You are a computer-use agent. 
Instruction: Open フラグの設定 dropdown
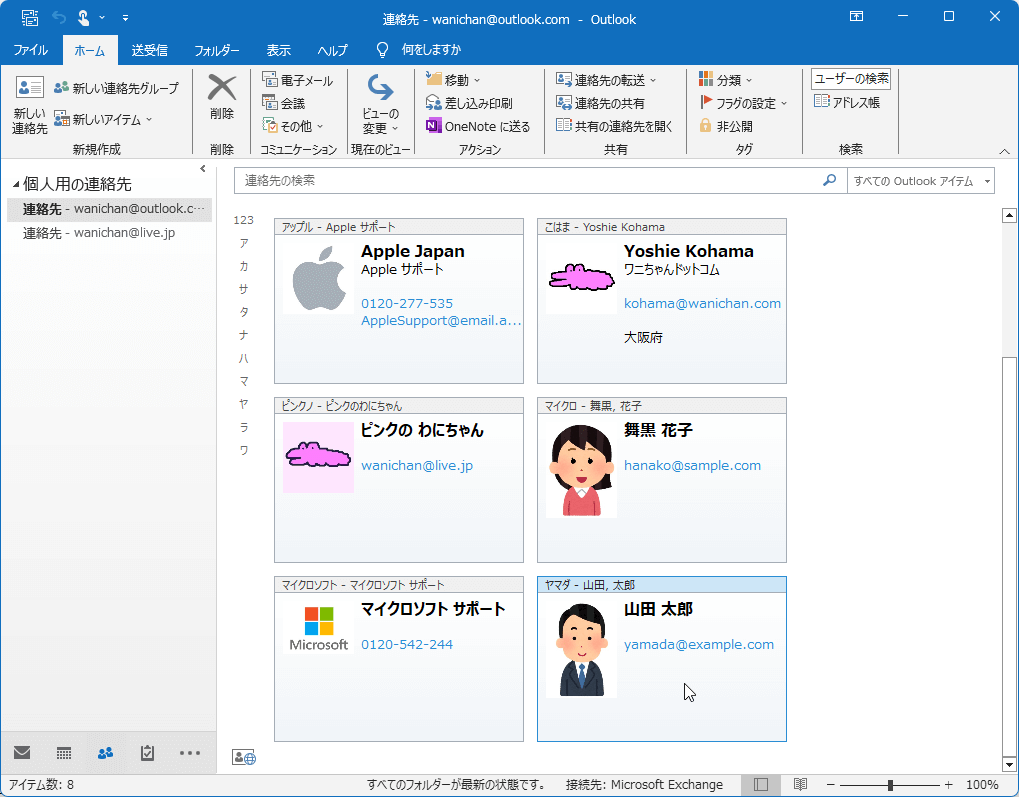tap(743, 103)
